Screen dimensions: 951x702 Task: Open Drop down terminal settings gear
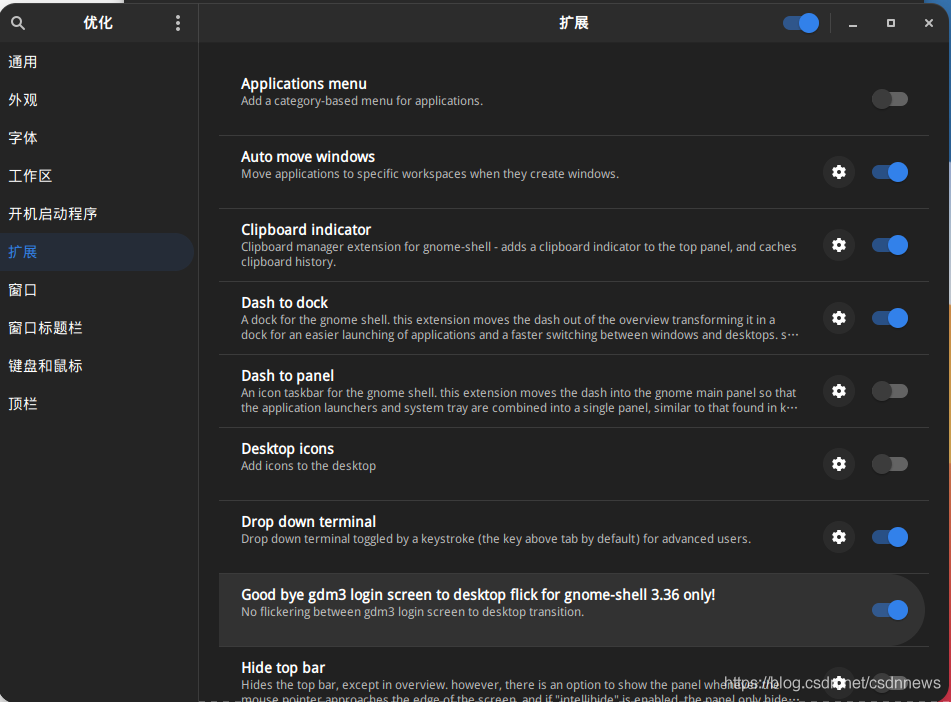point(838,537)
